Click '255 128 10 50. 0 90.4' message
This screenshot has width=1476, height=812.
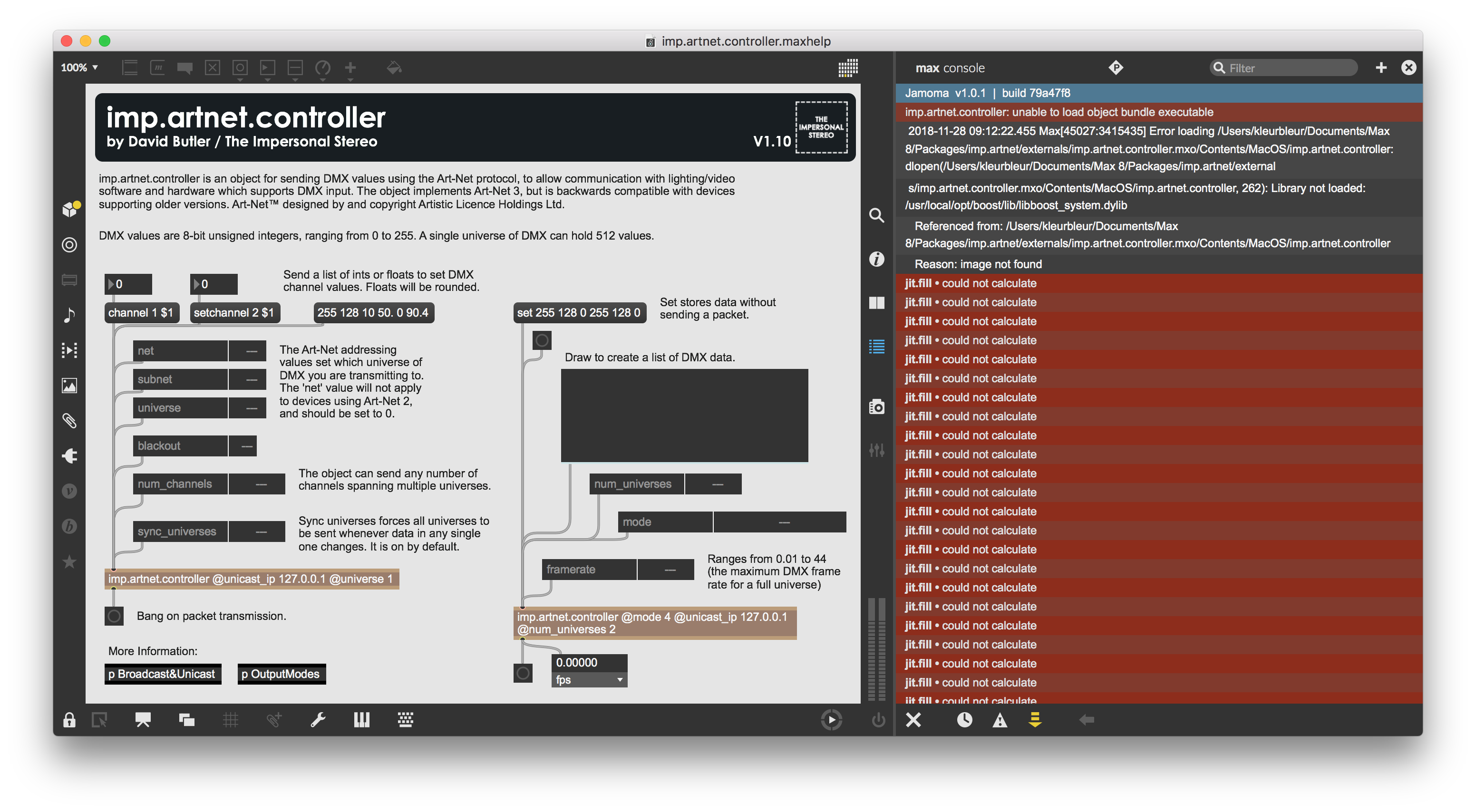[374, 312]
